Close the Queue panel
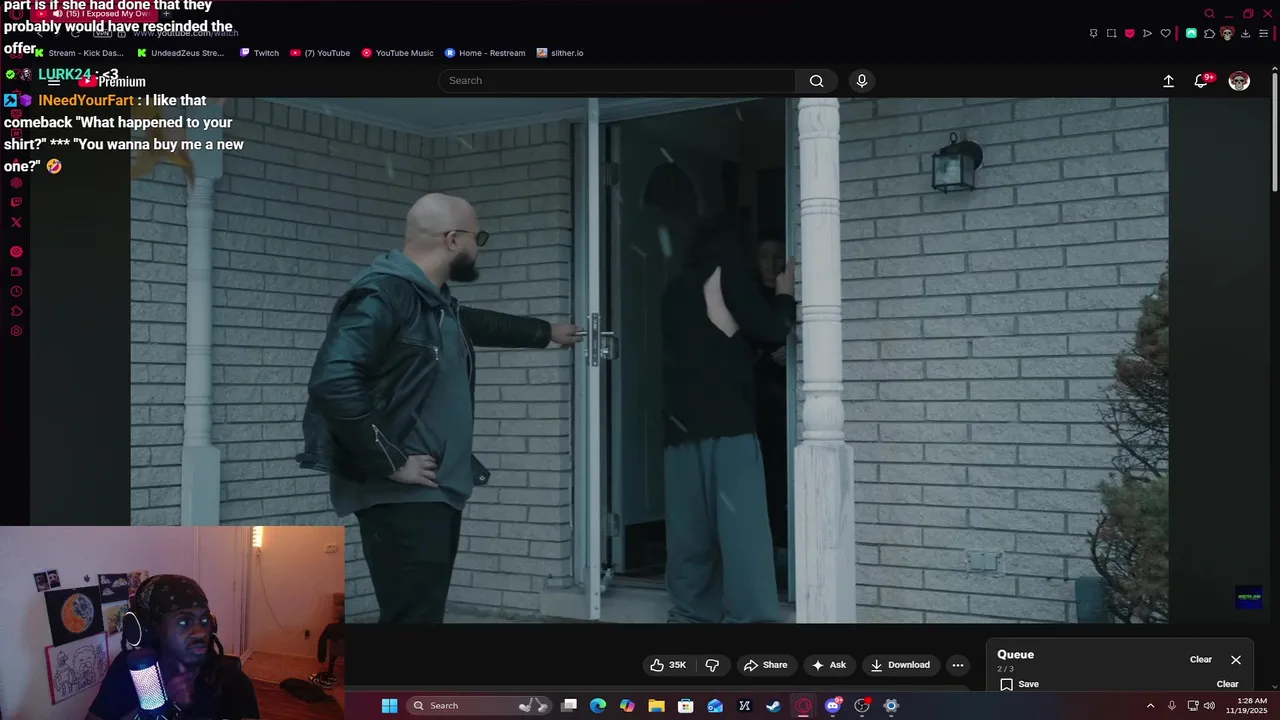Viewport: 1280px width, 720px height. click(1236, 660)
